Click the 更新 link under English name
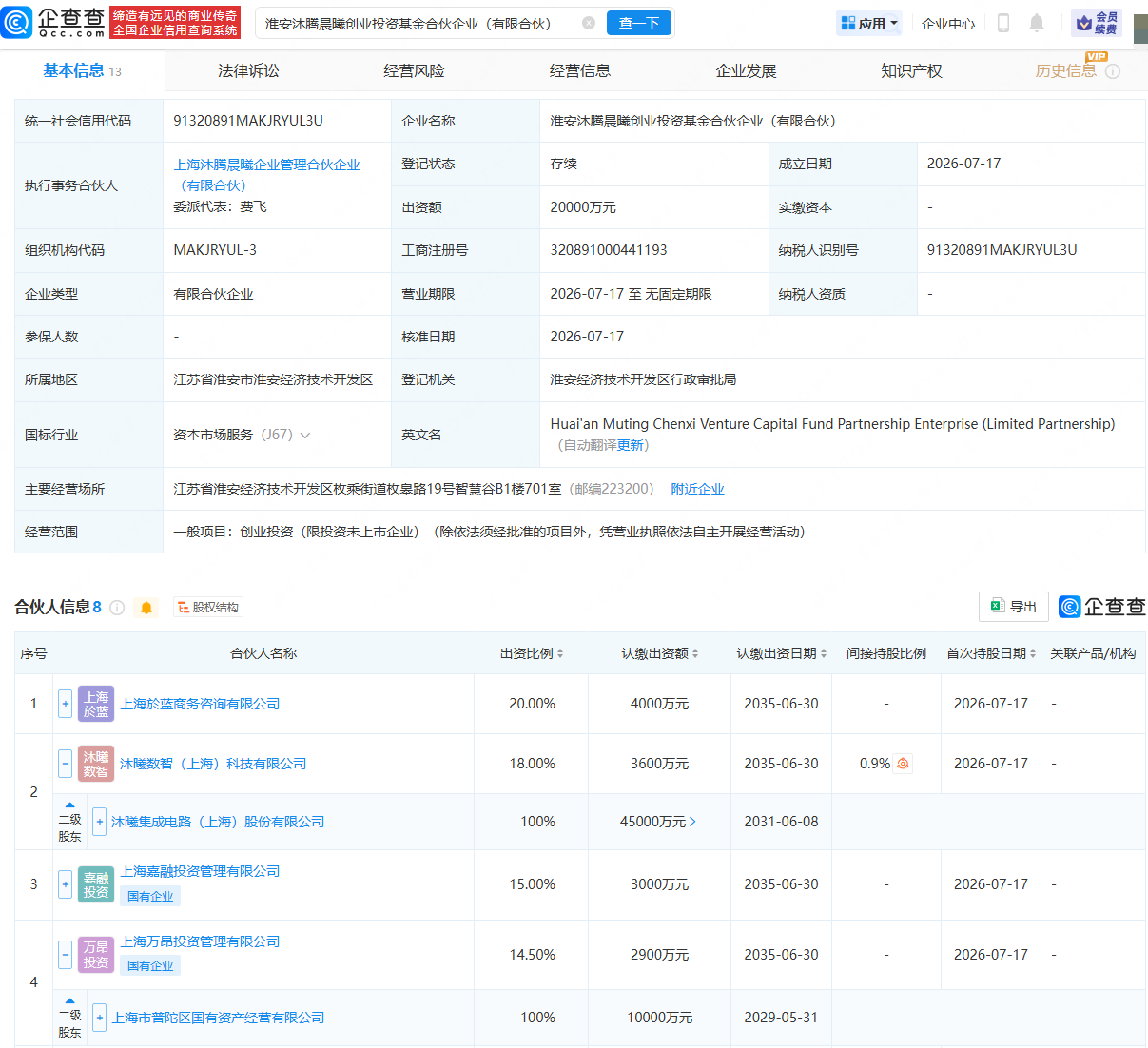 (631, 445)
